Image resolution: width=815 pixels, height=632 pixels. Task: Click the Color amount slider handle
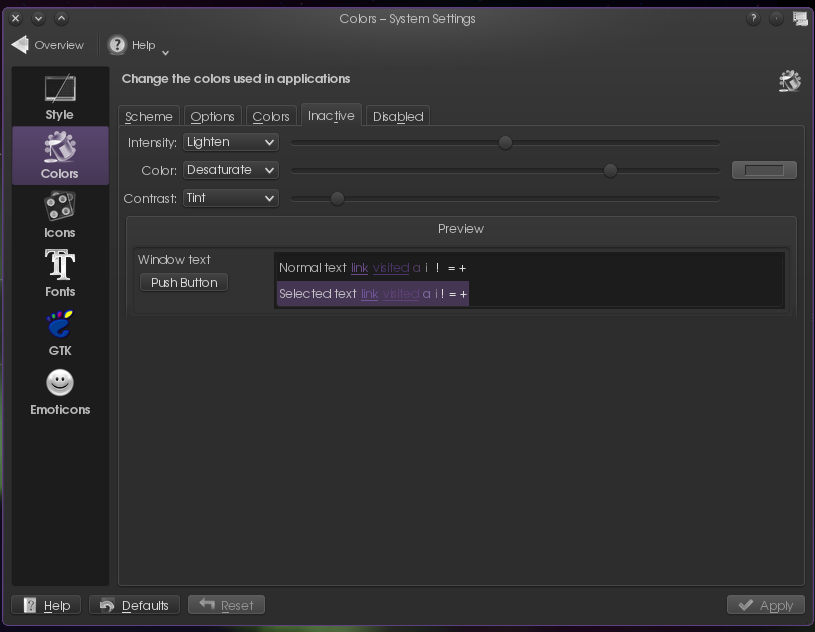click(610, 170)
